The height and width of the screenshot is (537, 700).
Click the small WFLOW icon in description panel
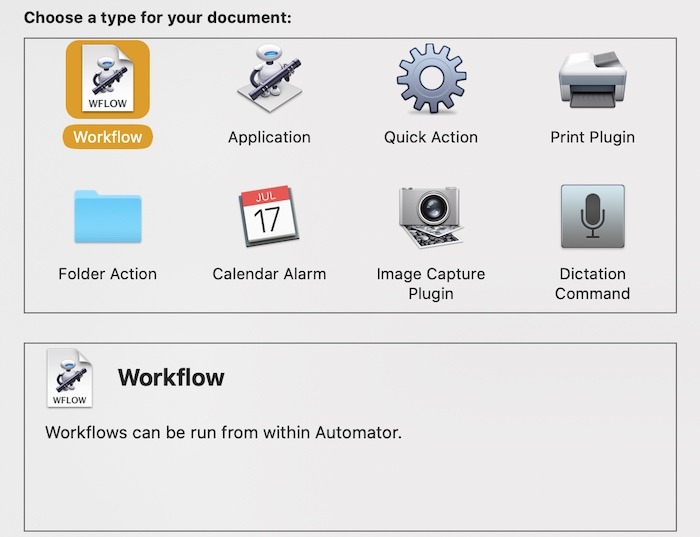coord(70,378)
